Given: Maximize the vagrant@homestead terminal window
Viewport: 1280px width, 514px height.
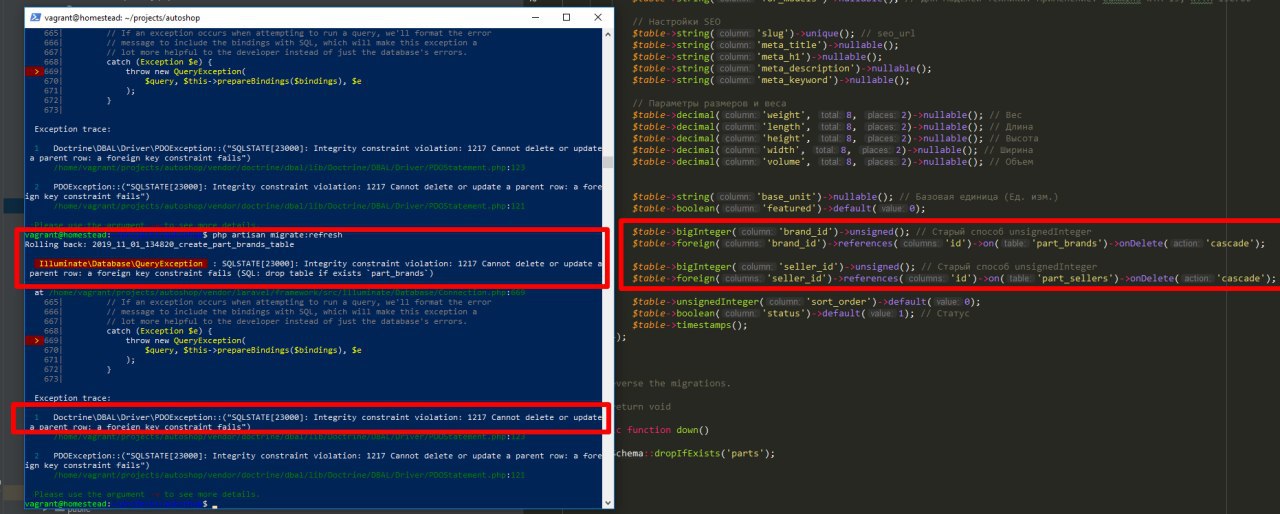Looking at the screenshot, I should [x=567, y=18].
